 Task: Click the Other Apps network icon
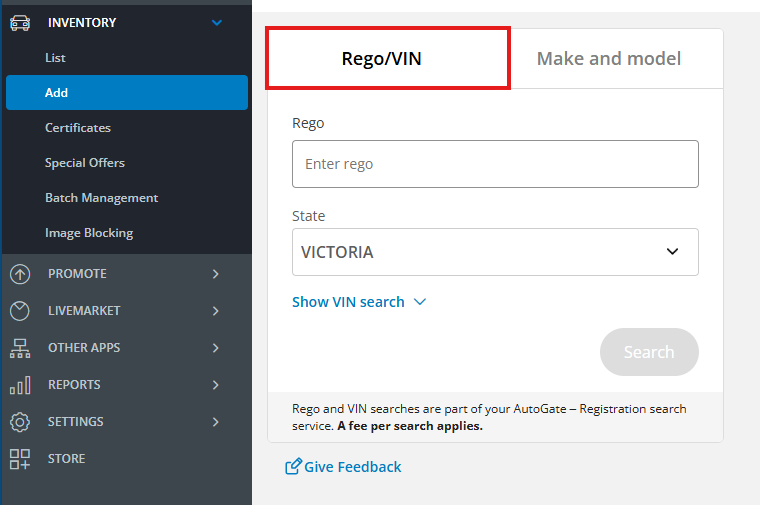[x=20, y=348]
